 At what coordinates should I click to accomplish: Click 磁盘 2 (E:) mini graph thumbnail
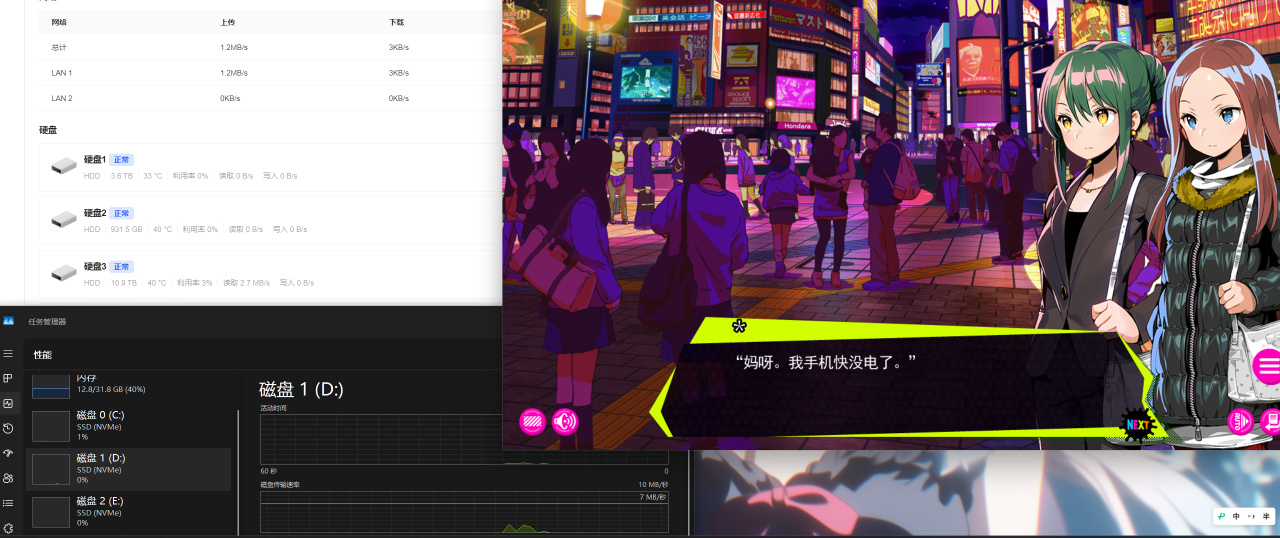[x=51, y=512]
